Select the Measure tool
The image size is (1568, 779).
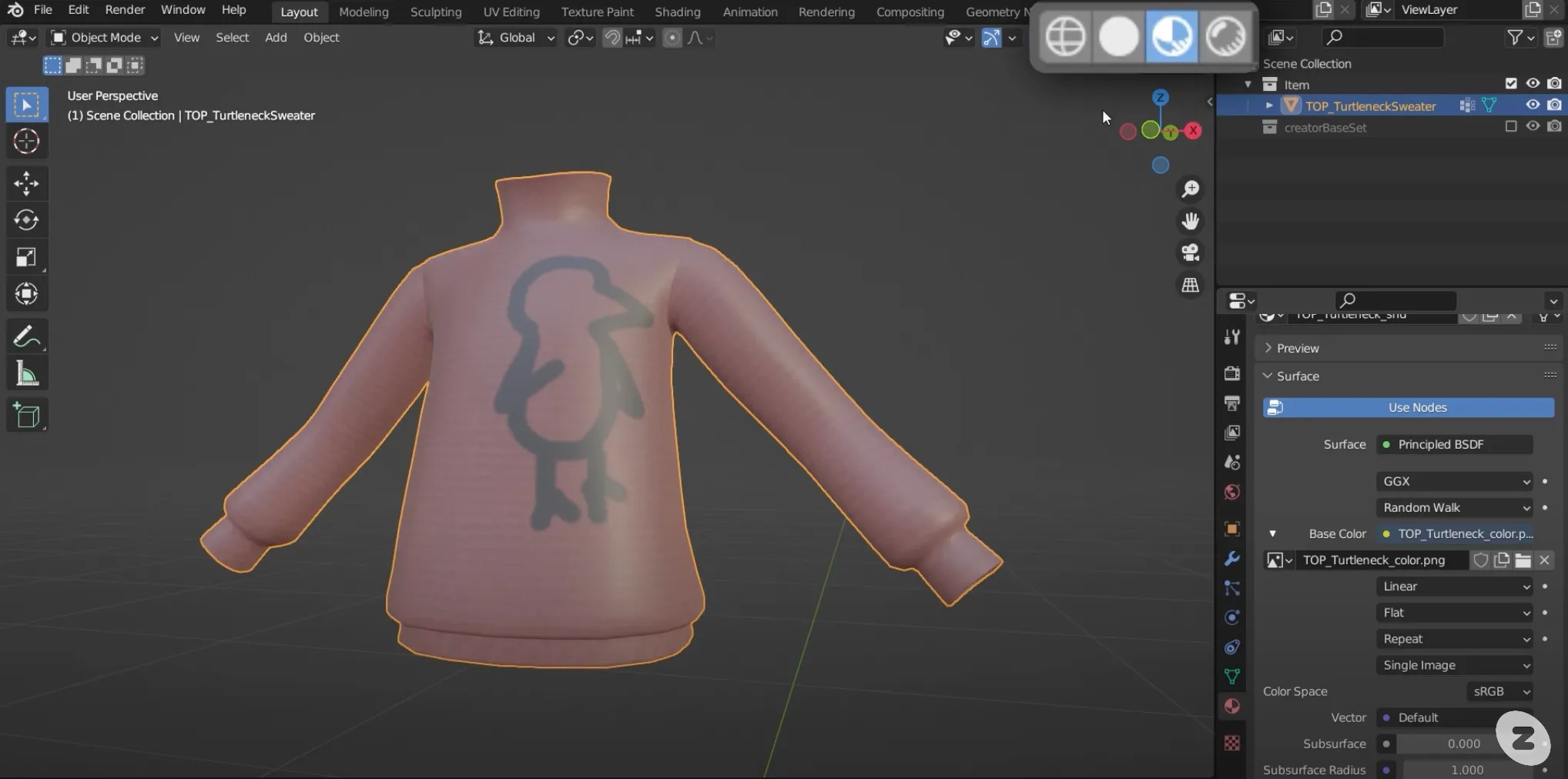coord(27,374)
